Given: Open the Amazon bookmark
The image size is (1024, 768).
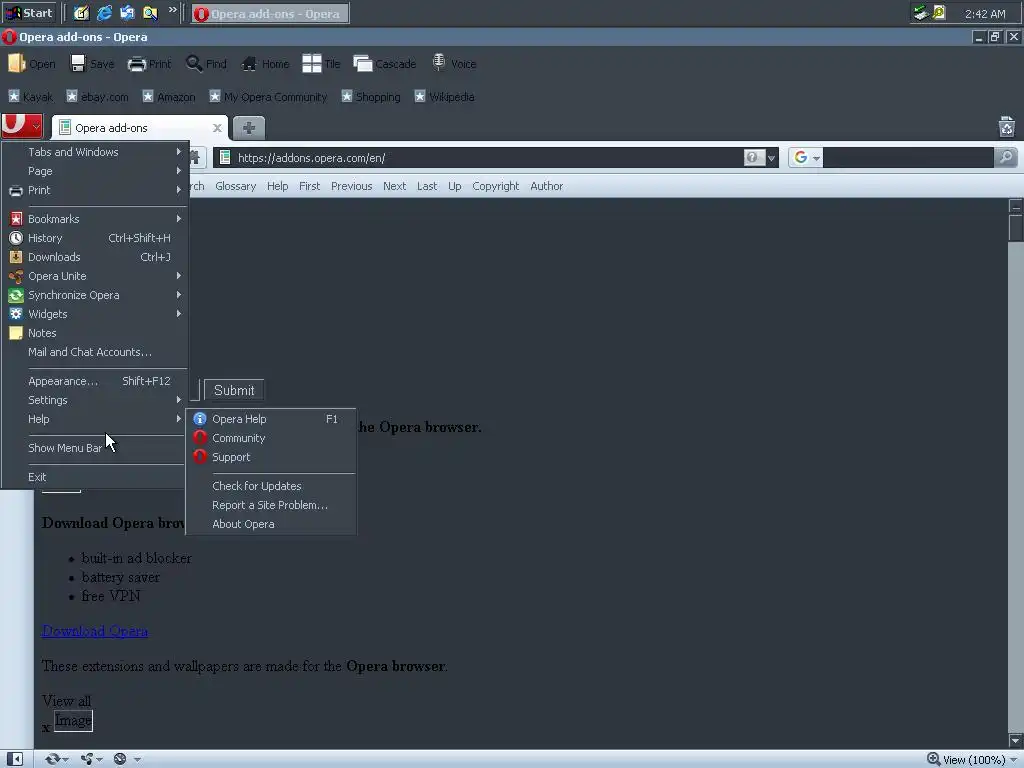Looking at the screenshot, I should point(168,97).
